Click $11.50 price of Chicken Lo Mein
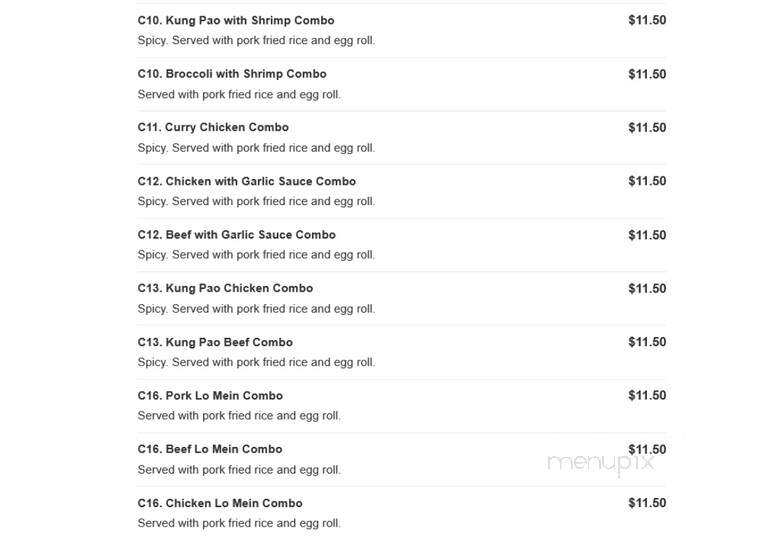This screenshot has height=545, width=780. click(647, 503)
